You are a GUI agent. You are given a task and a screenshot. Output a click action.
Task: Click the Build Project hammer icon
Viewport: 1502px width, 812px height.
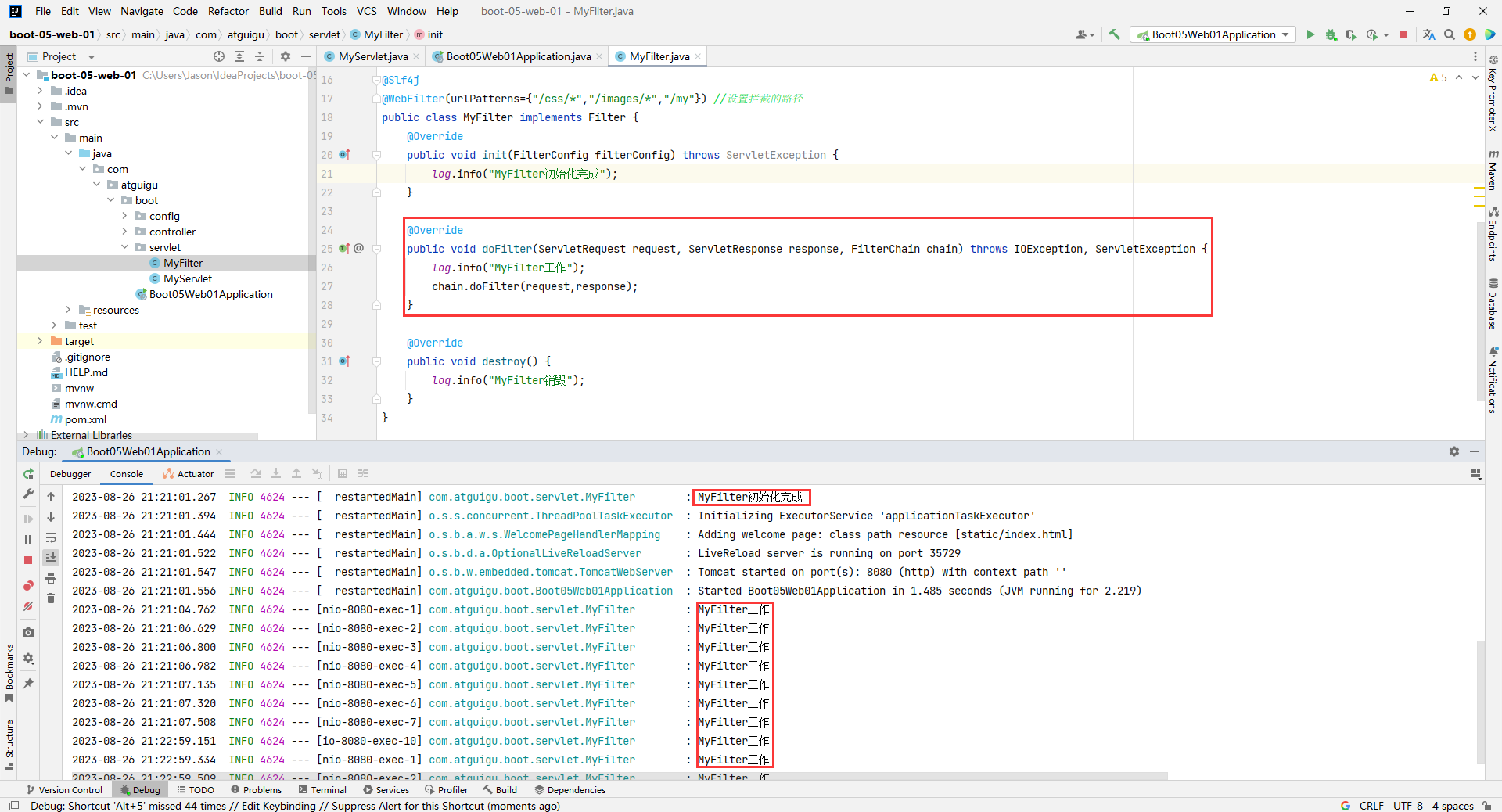click(1114, 34)
